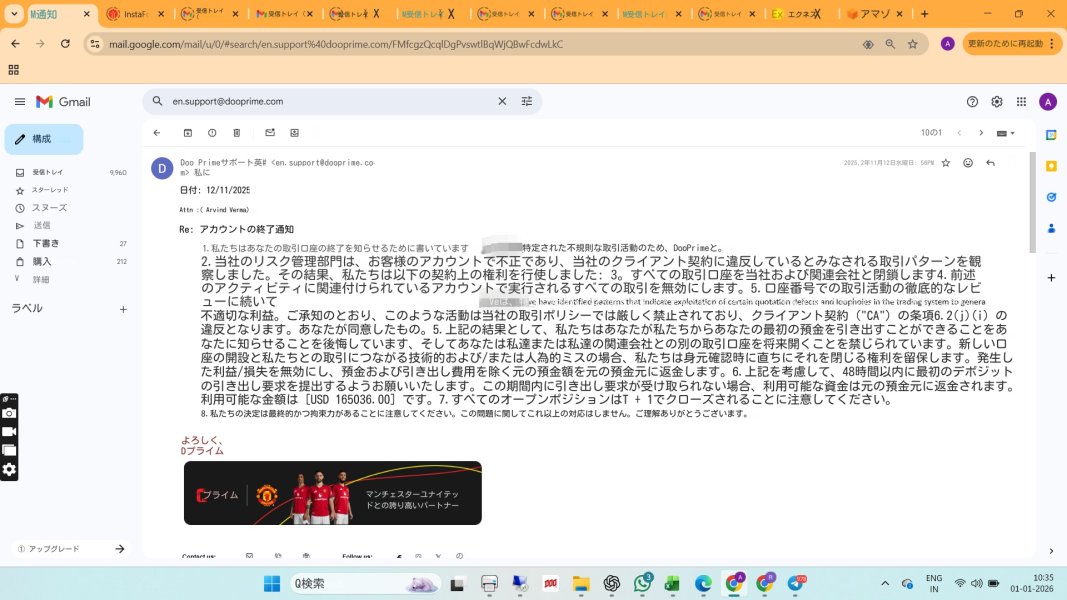This screenshot has height=600, width=1067.
Task: Open a new browser tab
Action: [924, 14]
